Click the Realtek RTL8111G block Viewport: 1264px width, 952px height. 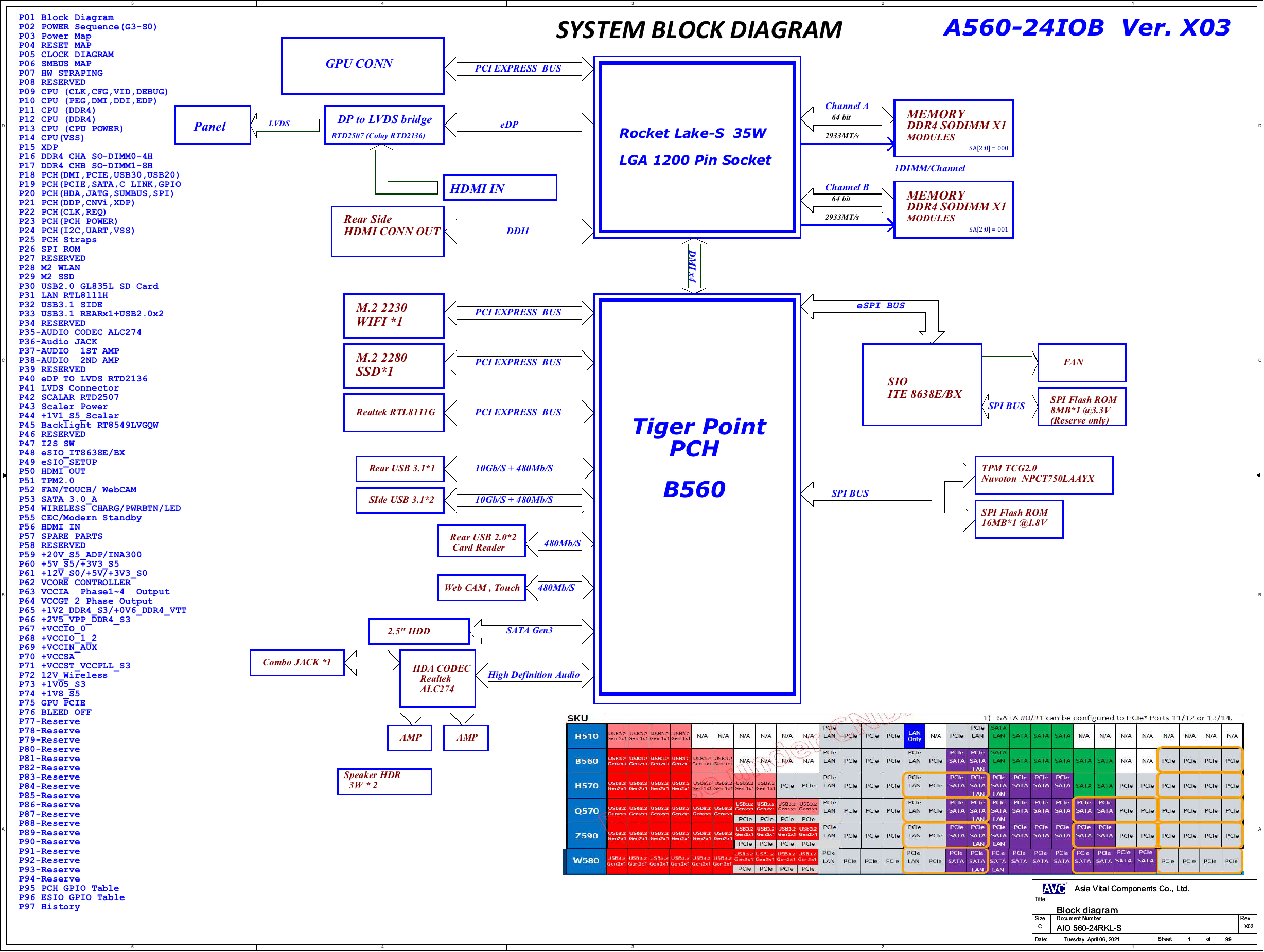pos(394,413)
